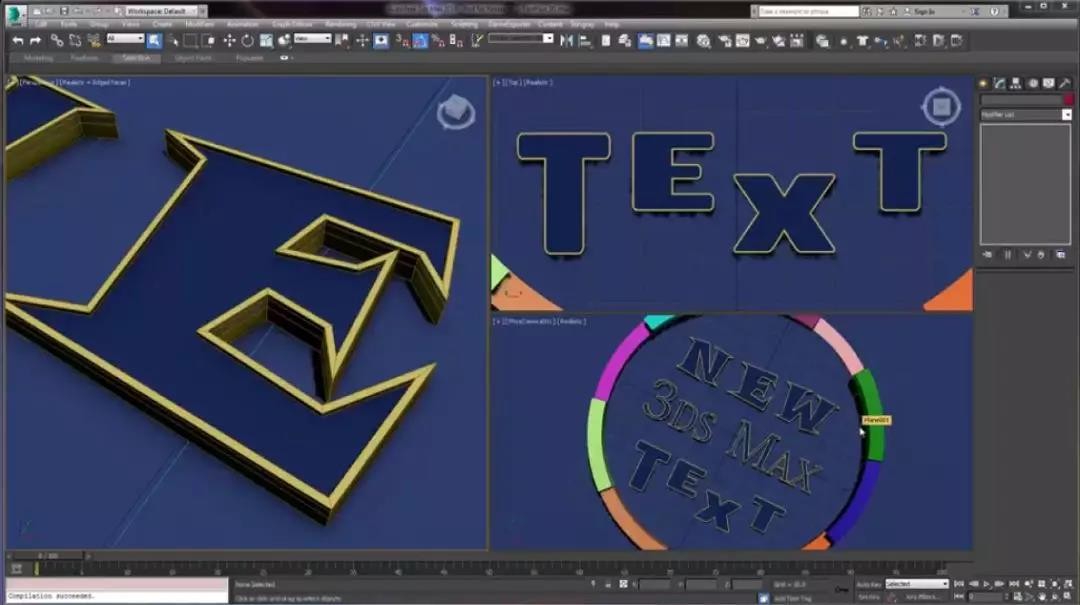Click the Auto Key button
The image size is (1080, 605).
coord(868,584)
